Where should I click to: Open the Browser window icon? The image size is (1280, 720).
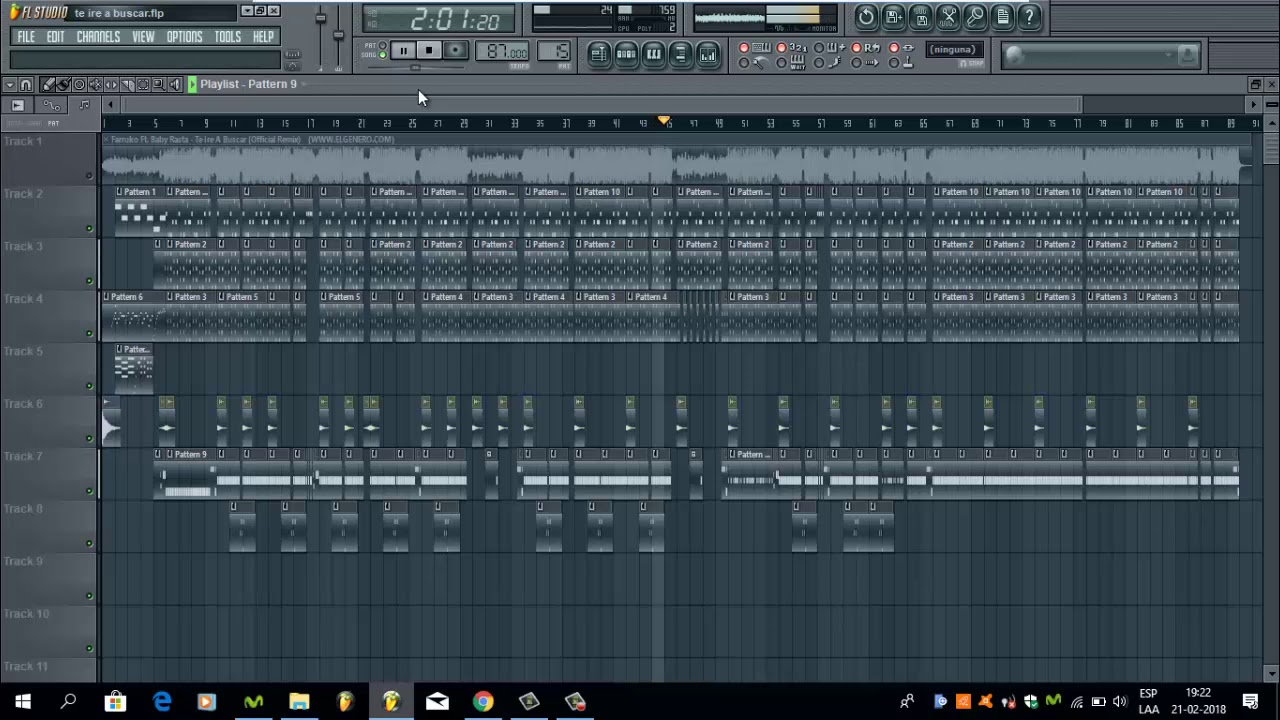point(680,54)
